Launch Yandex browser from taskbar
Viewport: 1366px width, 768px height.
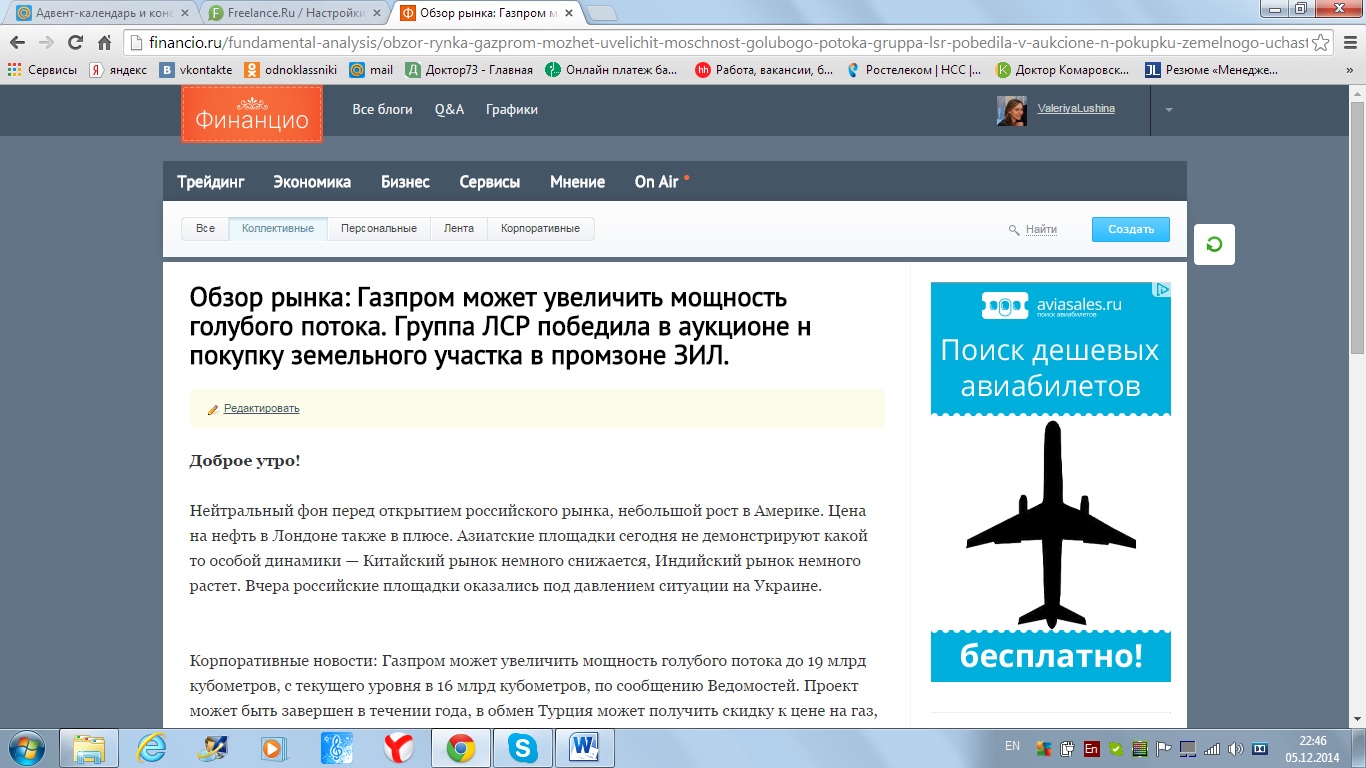(398, 748)
